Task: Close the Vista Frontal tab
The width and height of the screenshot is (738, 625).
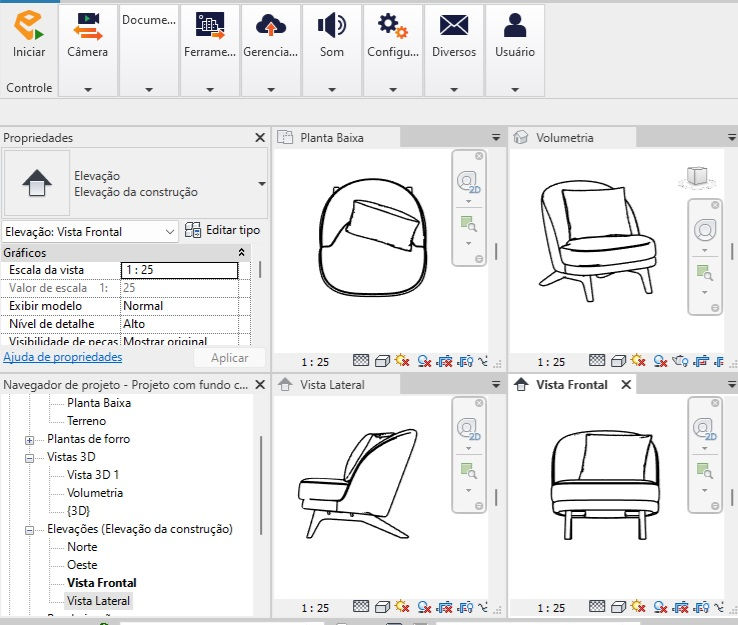Action: tap(626, 385)
